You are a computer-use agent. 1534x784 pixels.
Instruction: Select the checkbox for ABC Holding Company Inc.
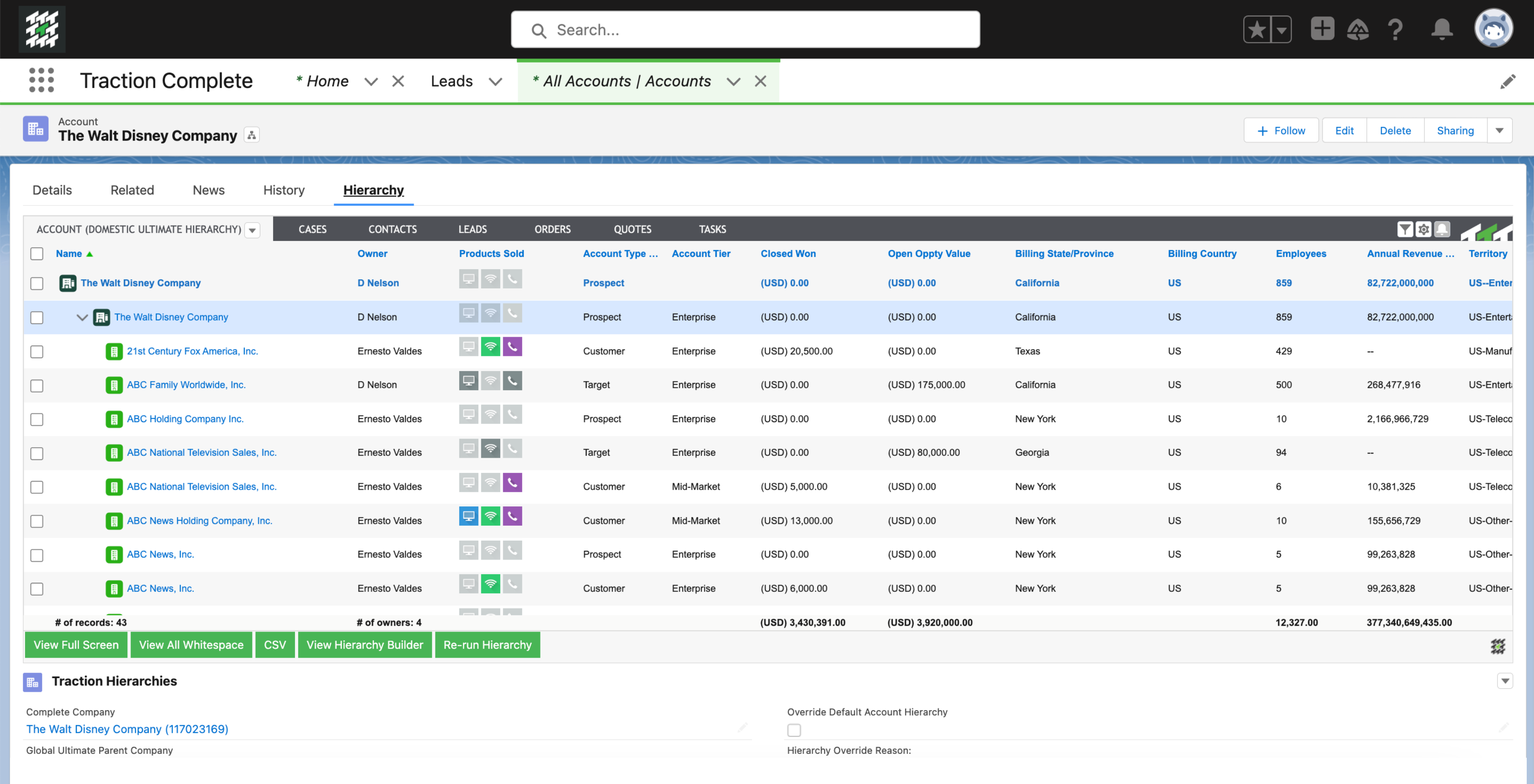[x=37, y=419]
